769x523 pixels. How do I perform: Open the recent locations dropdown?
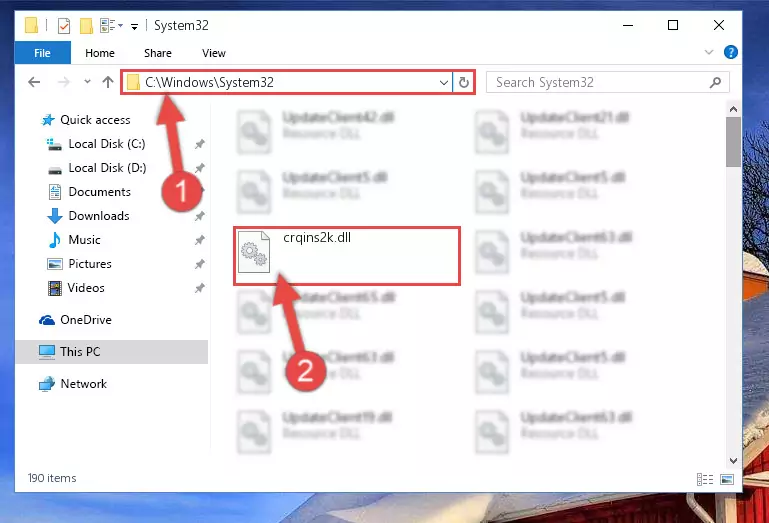pos(87,82)
